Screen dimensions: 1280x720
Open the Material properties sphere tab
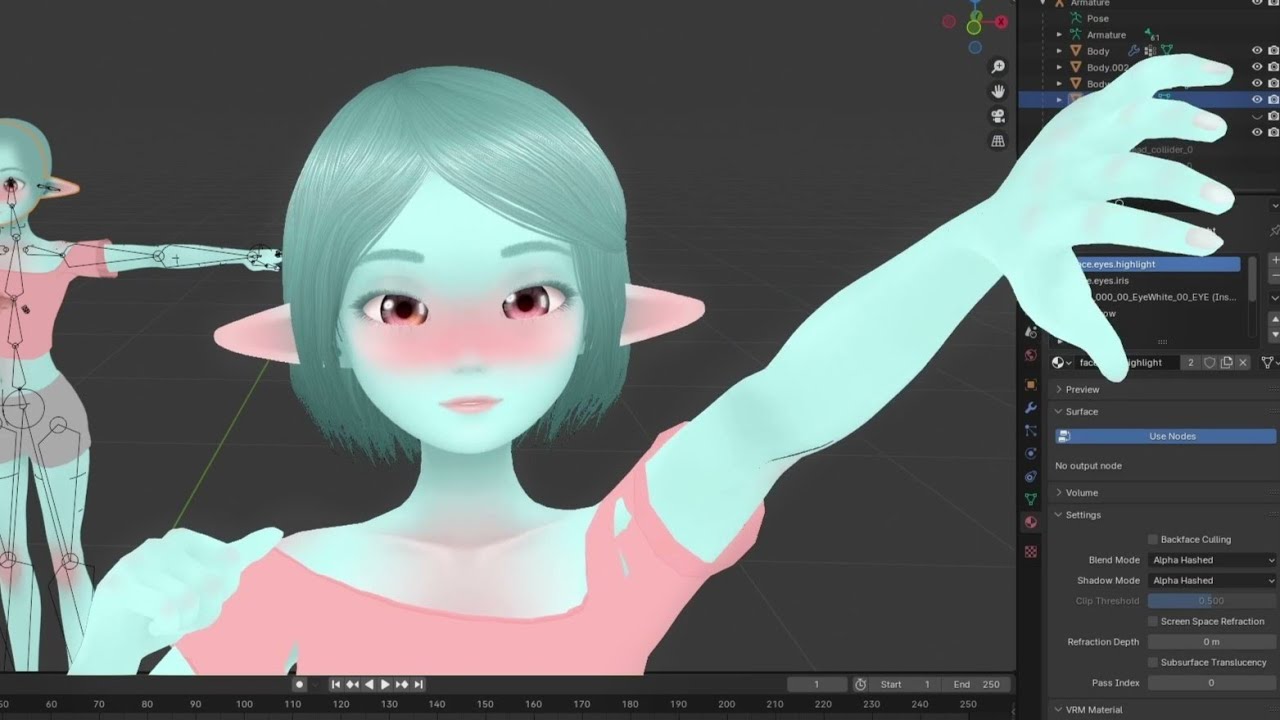point(1031,522)
